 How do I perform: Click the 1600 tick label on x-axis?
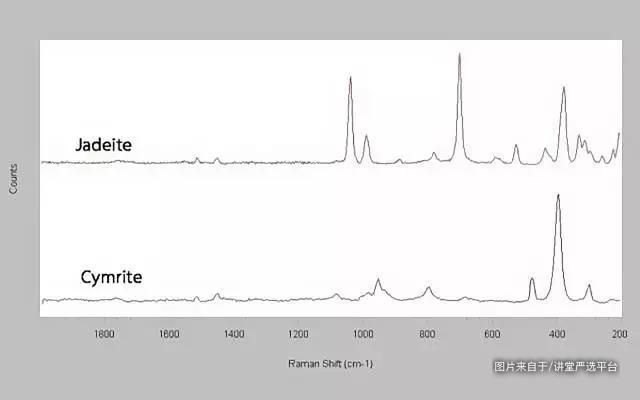coord(169,335)
